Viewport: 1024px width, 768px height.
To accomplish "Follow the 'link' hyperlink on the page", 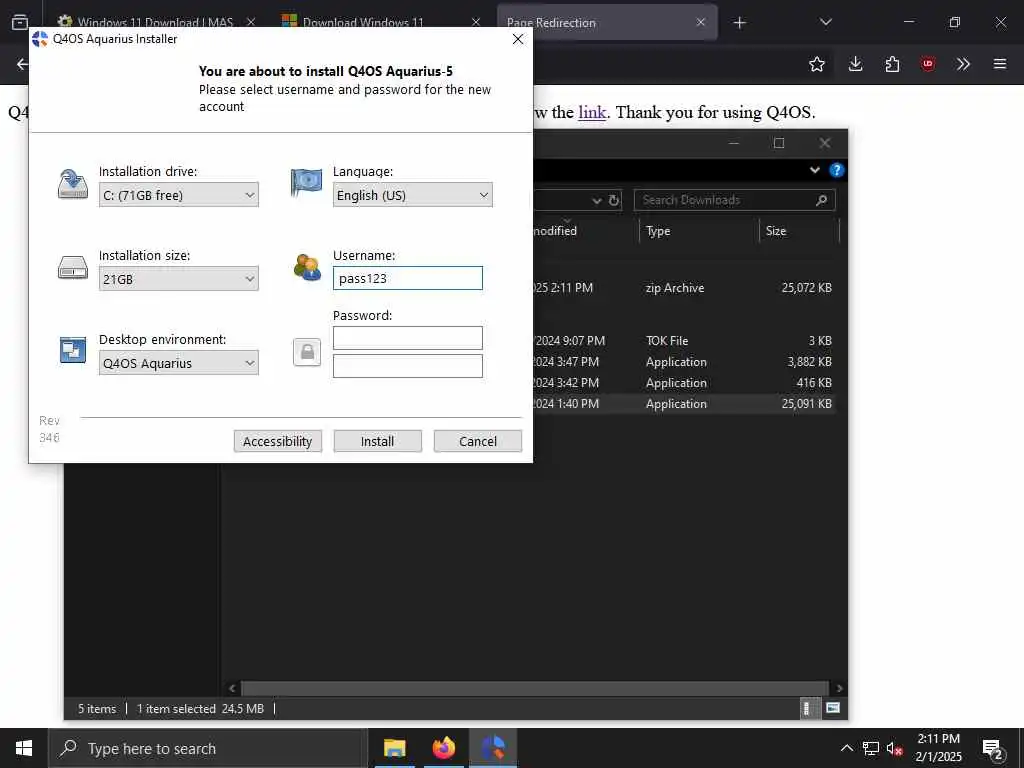I will tap(592, 112).
